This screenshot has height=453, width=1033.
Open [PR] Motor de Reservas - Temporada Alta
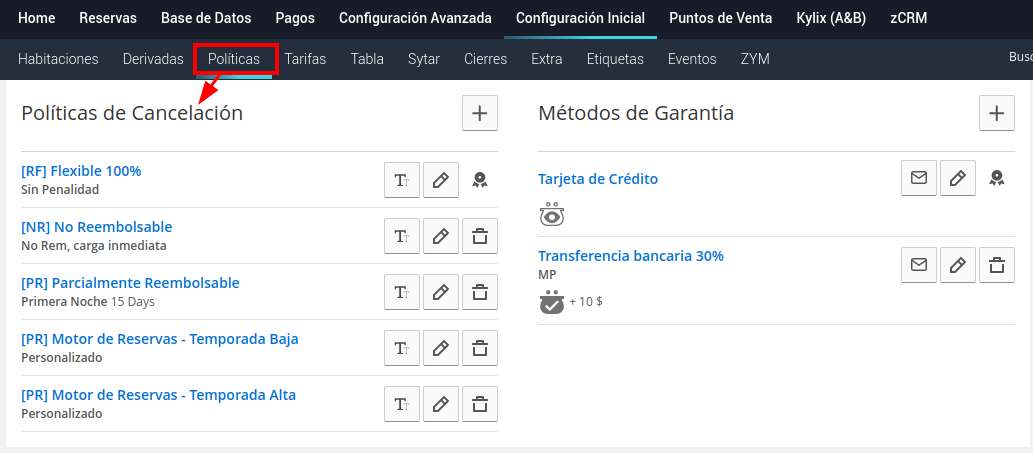coord(158,395)
